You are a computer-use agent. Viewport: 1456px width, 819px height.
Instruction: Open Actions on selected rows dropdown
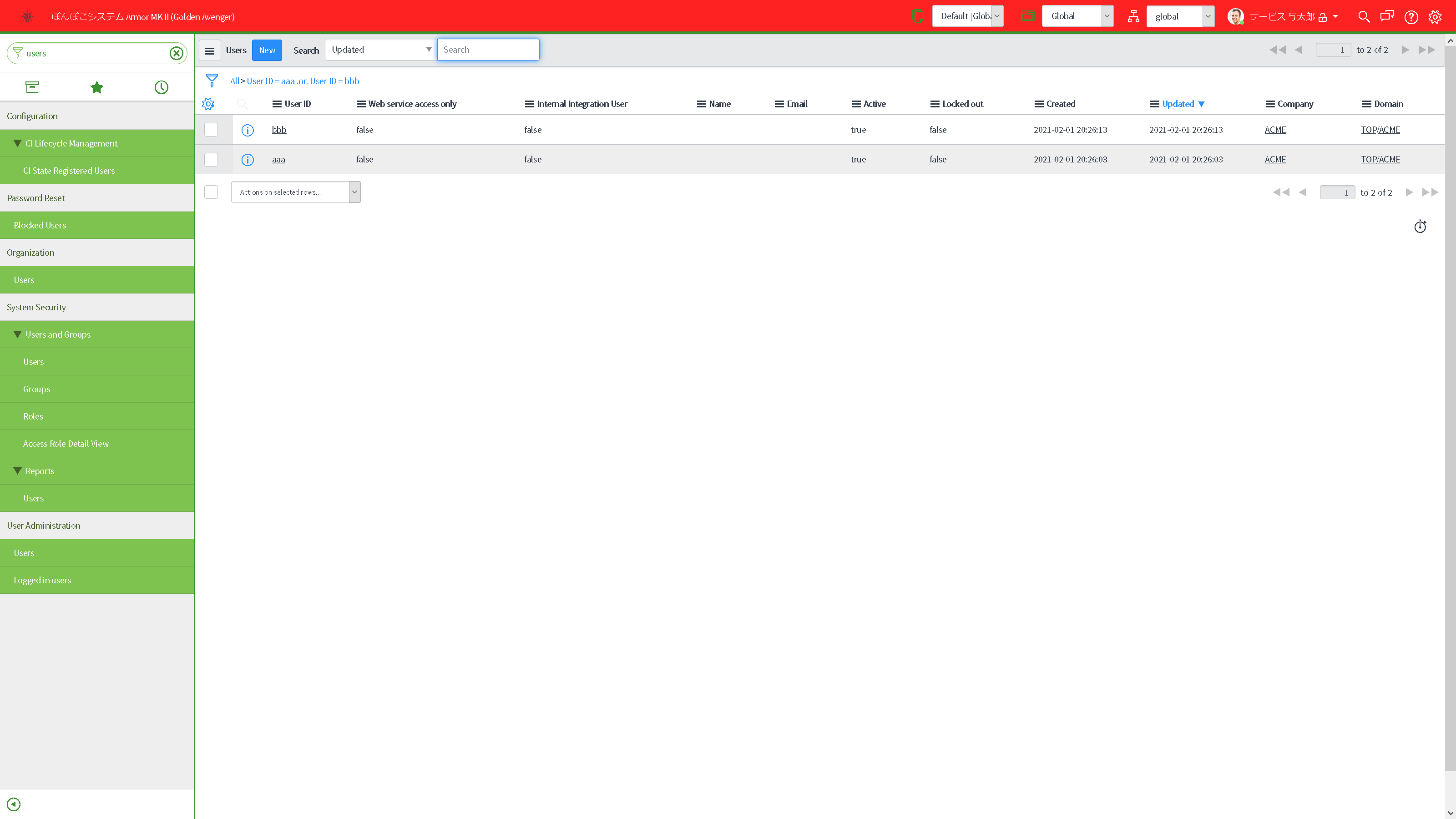296,192
